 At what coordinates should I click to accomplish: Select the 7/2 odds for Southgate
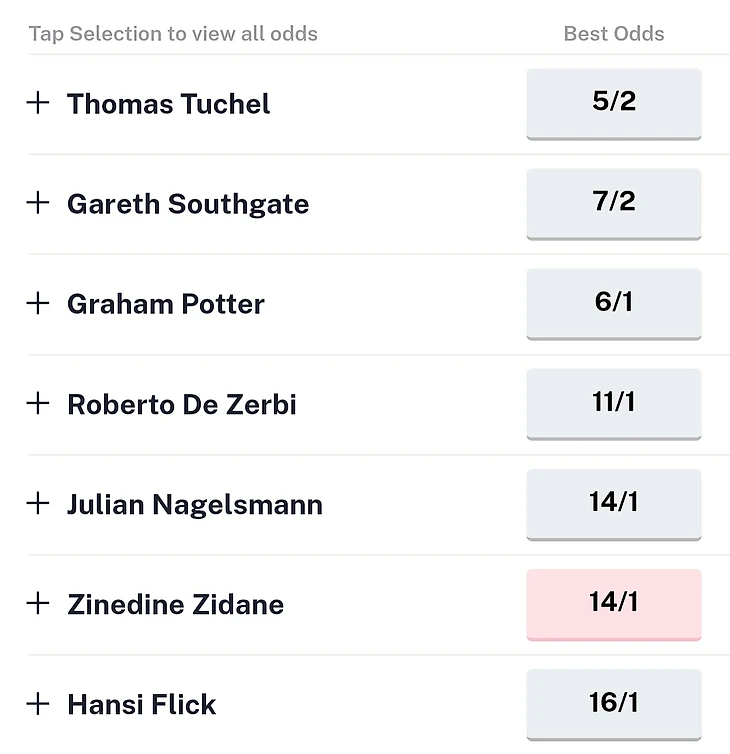click(x=613, y=203)
